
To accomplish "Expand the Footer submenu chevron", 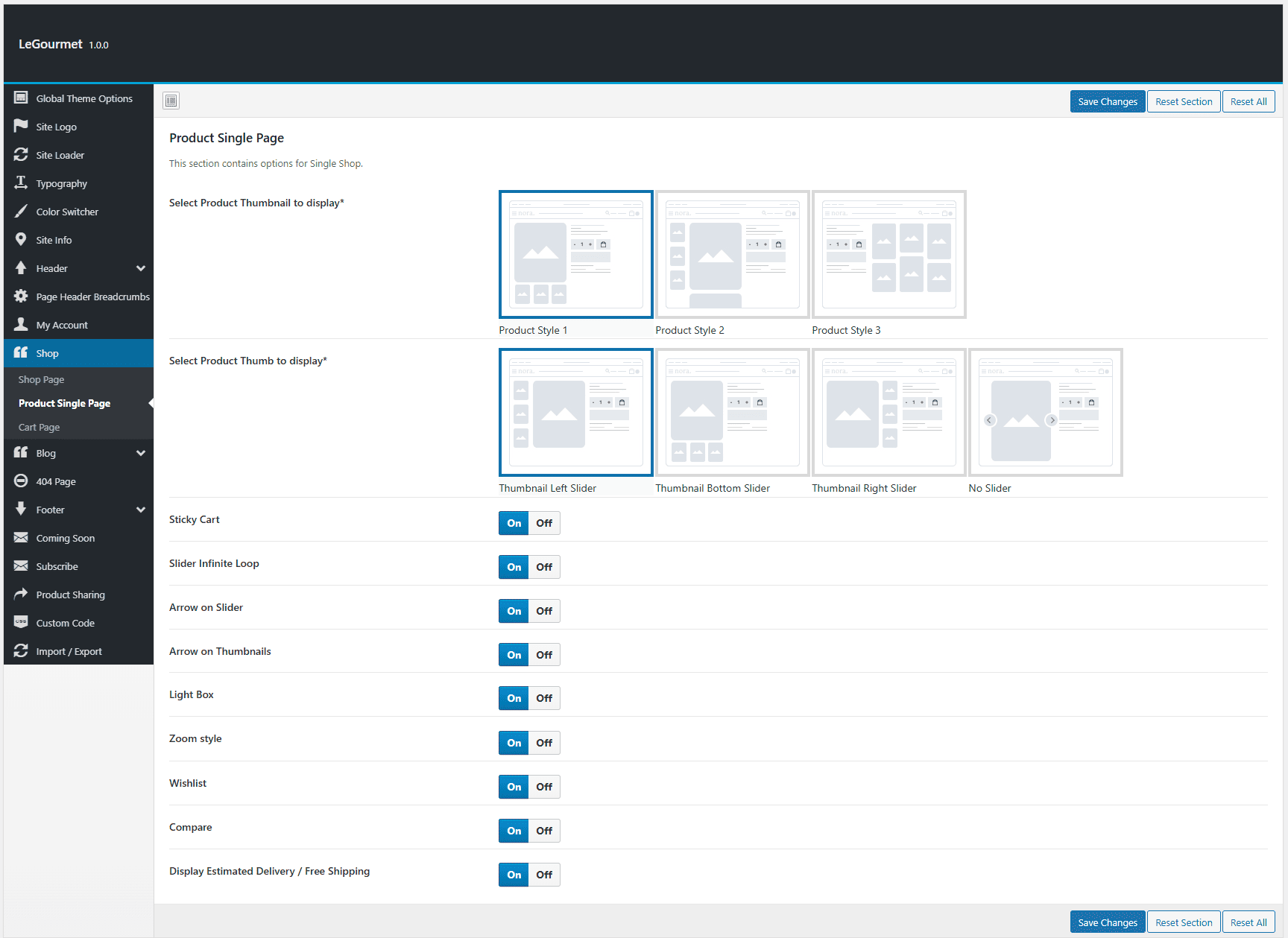I will 140,510.
